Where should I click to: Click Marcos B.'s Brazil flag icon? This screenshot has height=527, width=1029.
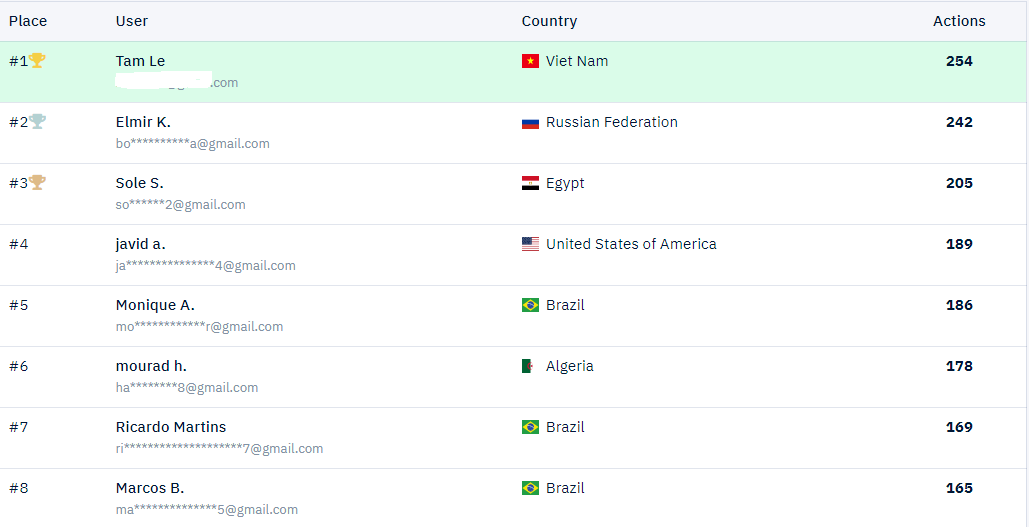(x=530, y=489)
